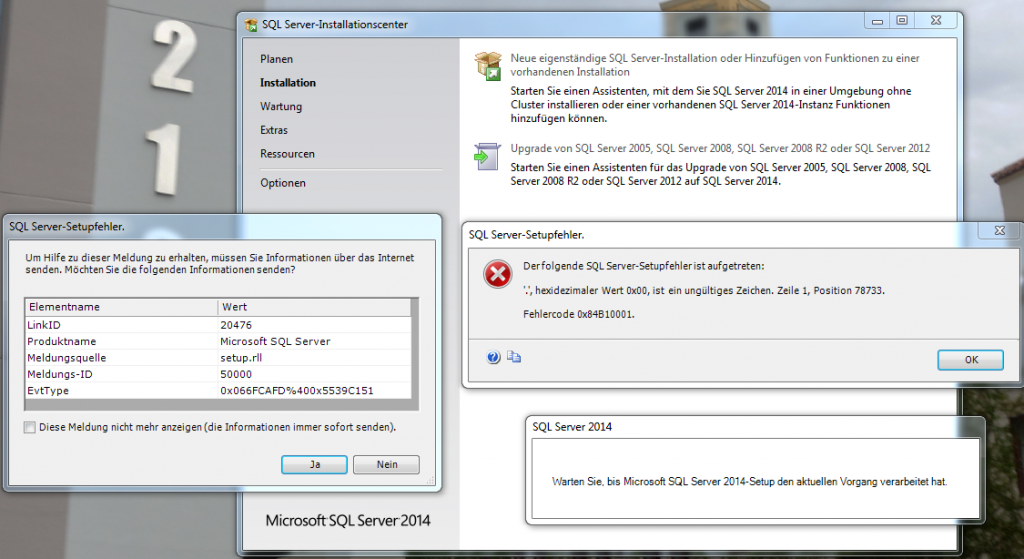Close the SQL Server-Setupfehler error dialog
Image resolution: width=1024 pixels, height=559 pixels.
[999, 231]
